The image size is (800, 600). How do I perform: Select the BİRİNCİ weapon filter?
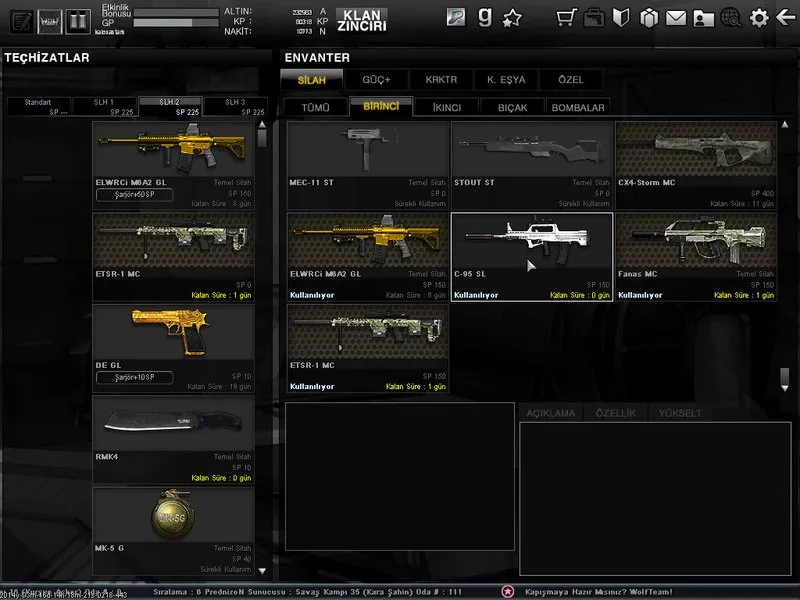click(x=381, y=107)
